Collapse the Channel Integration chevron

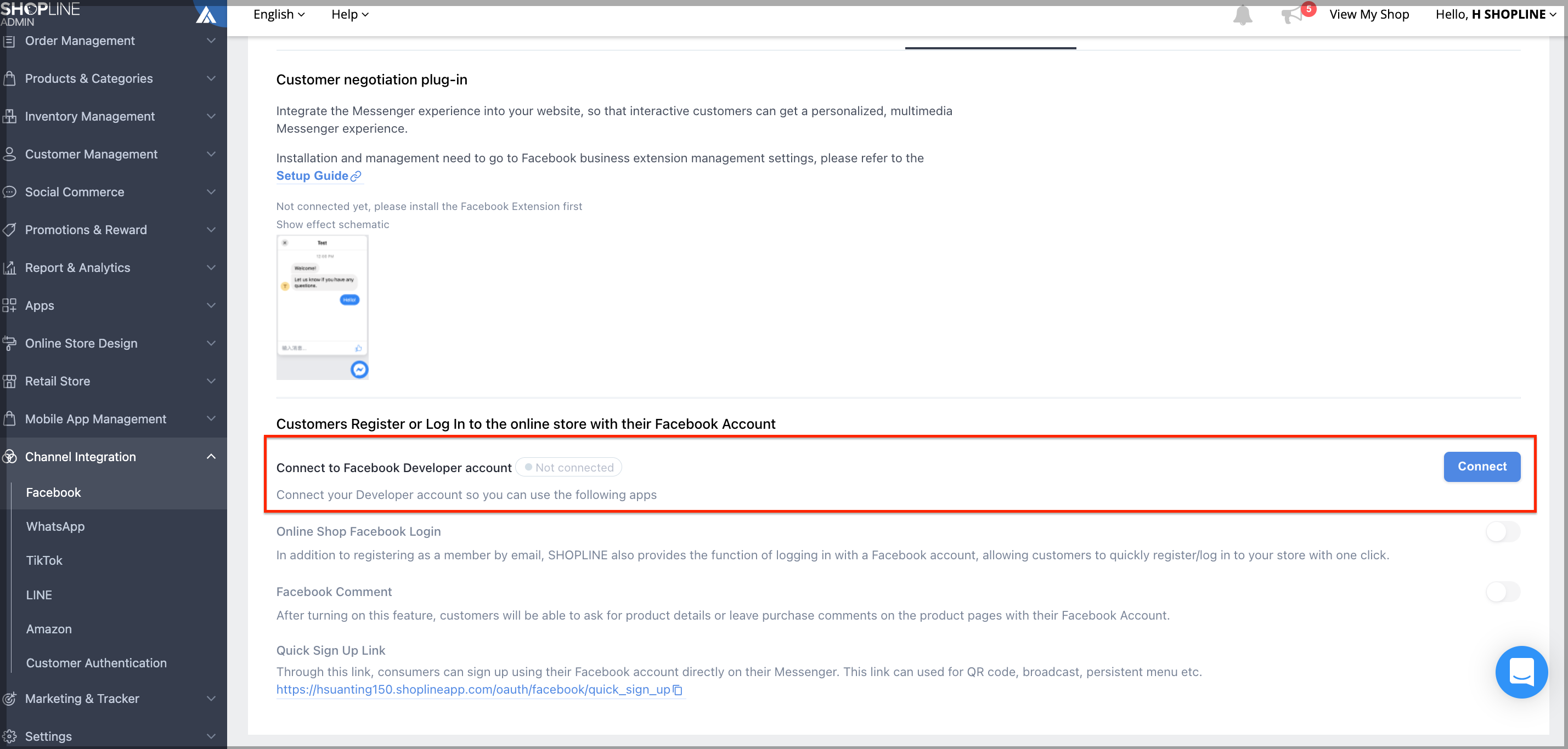pyautogui.click(x=211, y=456)
